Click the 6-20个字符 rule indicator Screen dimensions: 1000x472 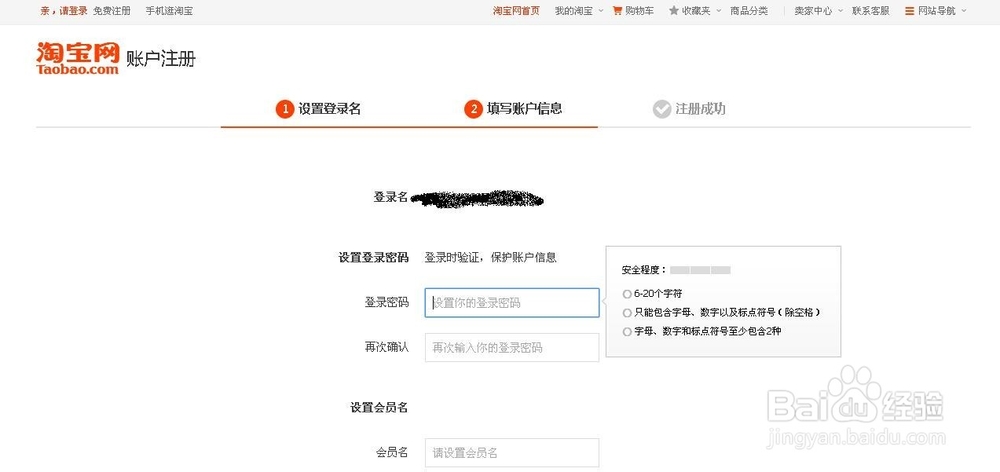(x=627, y=295)
